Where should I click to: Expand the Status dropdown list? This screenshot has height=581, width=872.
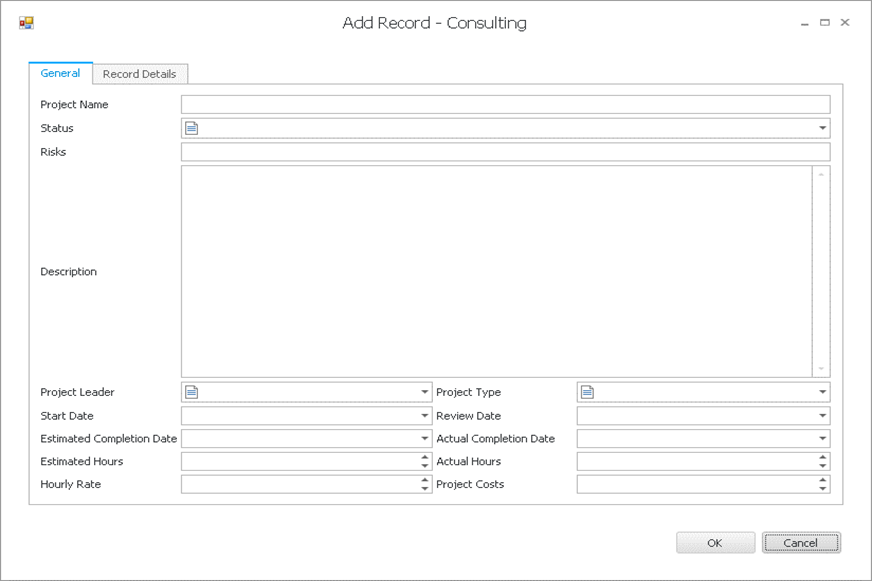tap(822, 128)
